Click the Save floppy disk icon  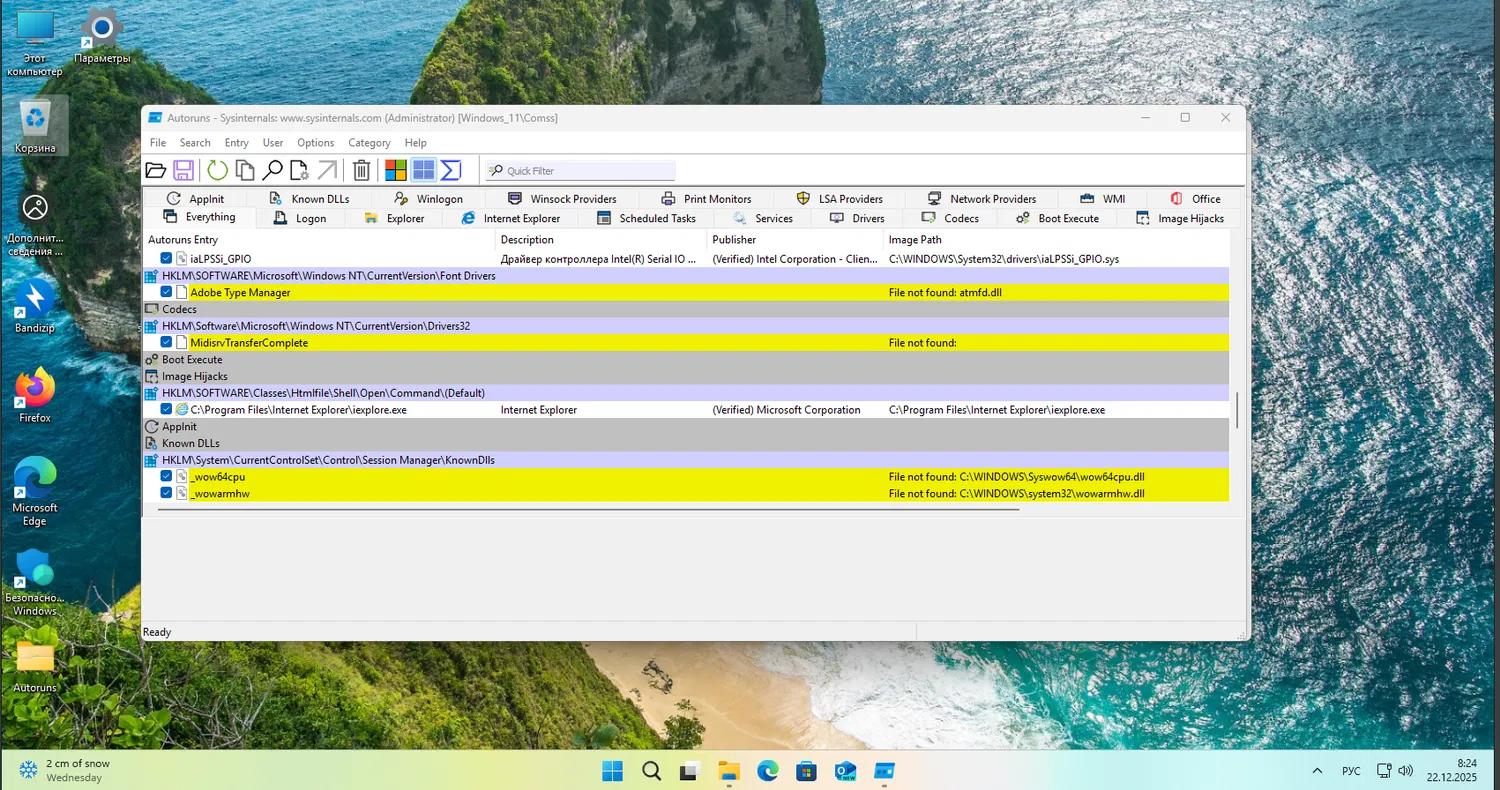(183, 170)
